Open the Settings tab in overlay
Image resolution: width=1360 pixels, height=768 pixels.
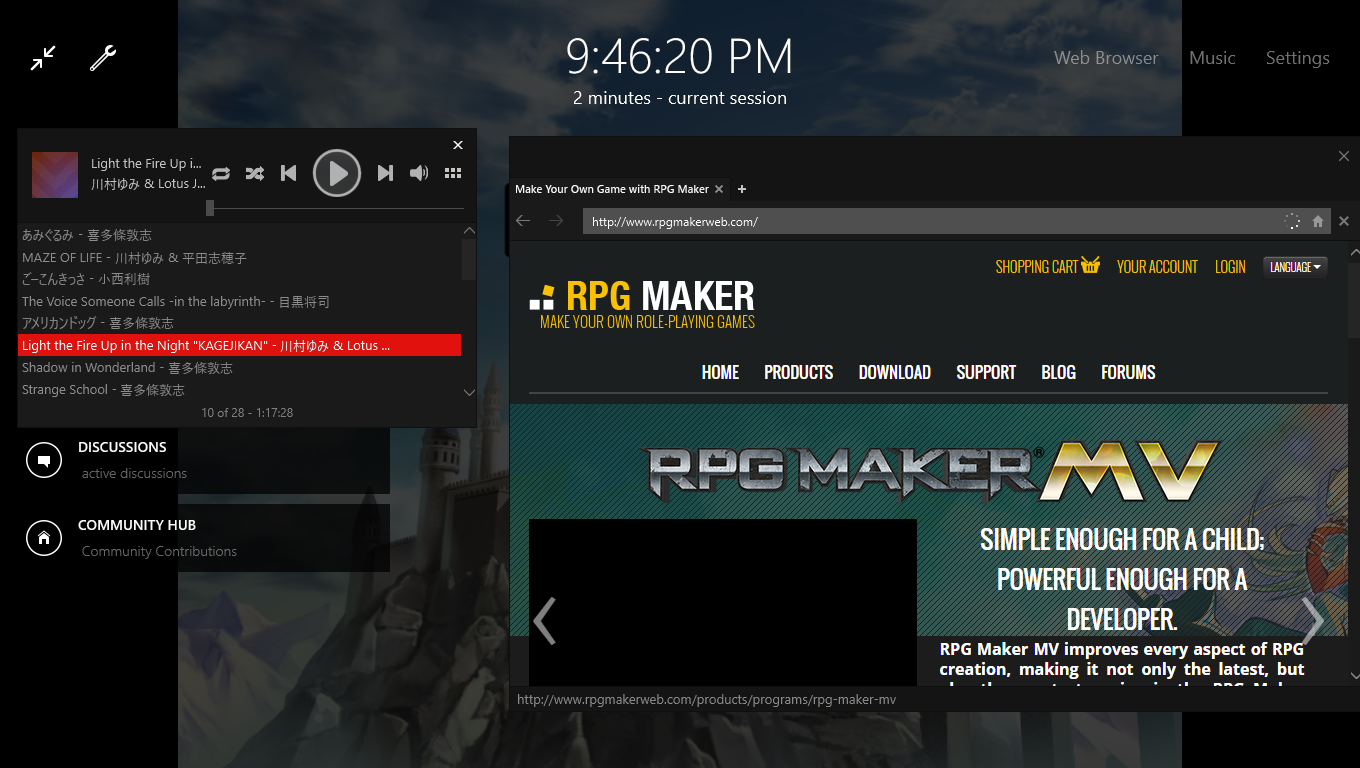pos(1298,58)
